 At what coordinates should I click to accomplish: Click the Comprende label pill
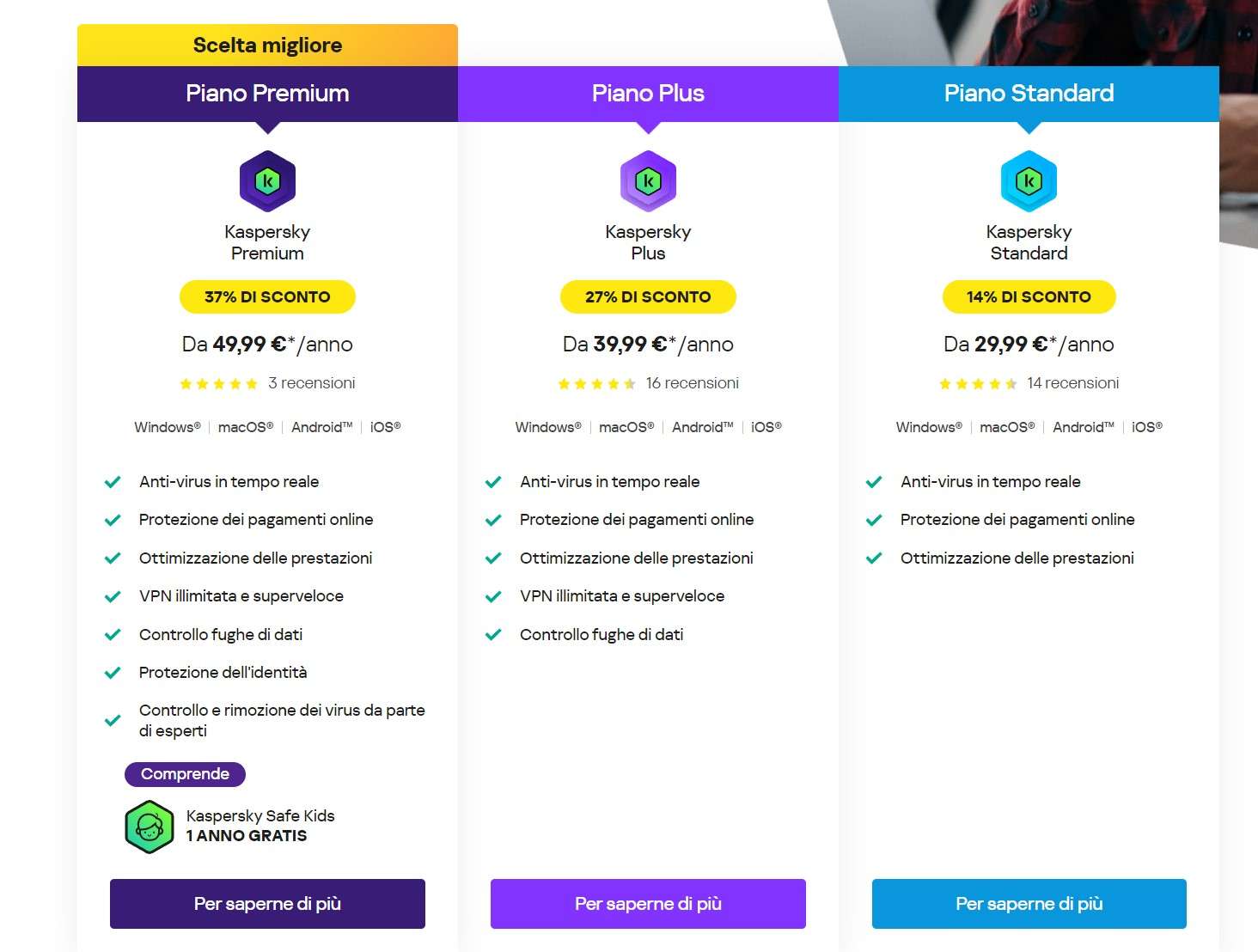tap(185, 774)
